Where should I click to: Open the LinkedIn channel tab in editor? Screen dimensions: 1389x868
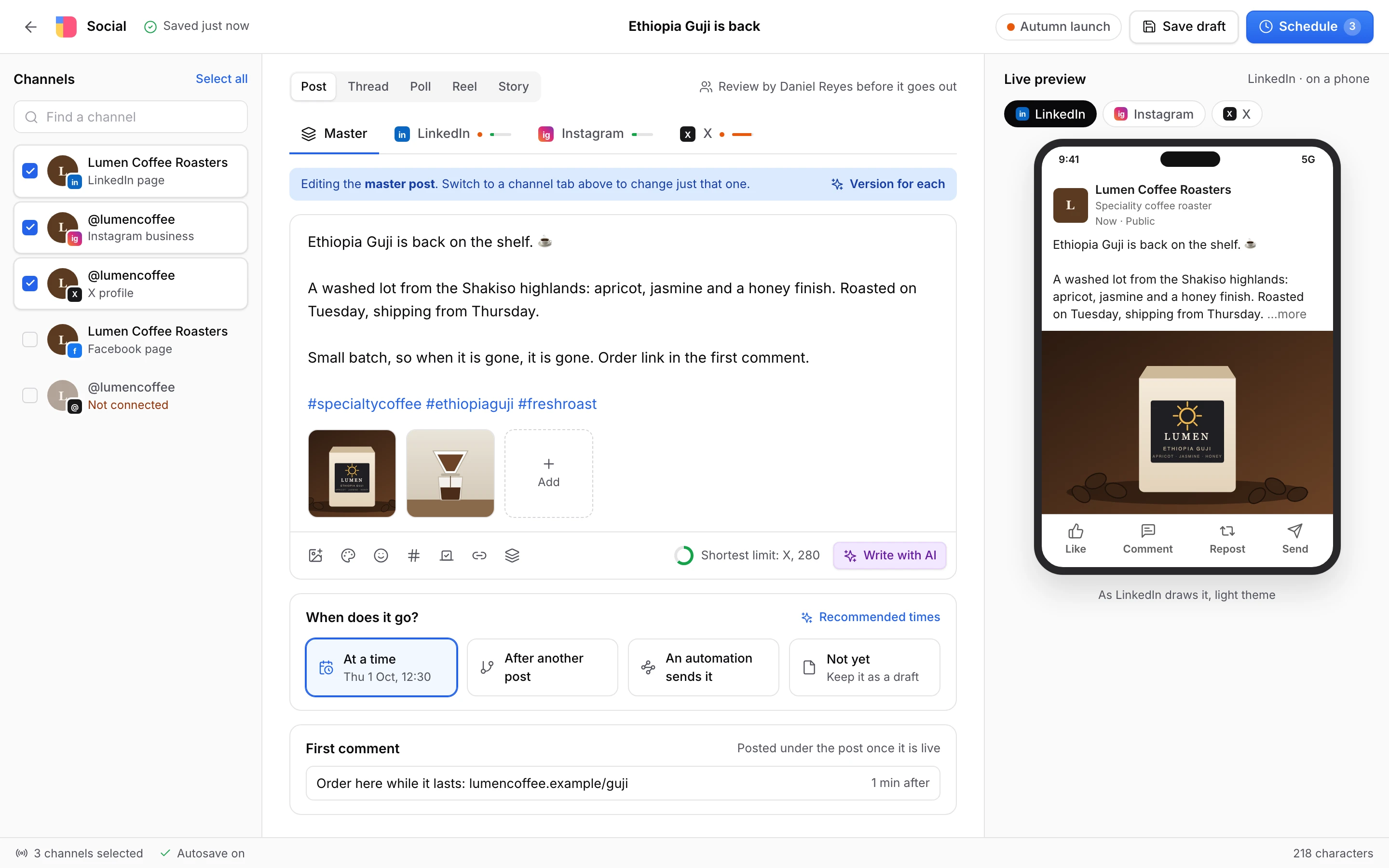tap(452, 134)
